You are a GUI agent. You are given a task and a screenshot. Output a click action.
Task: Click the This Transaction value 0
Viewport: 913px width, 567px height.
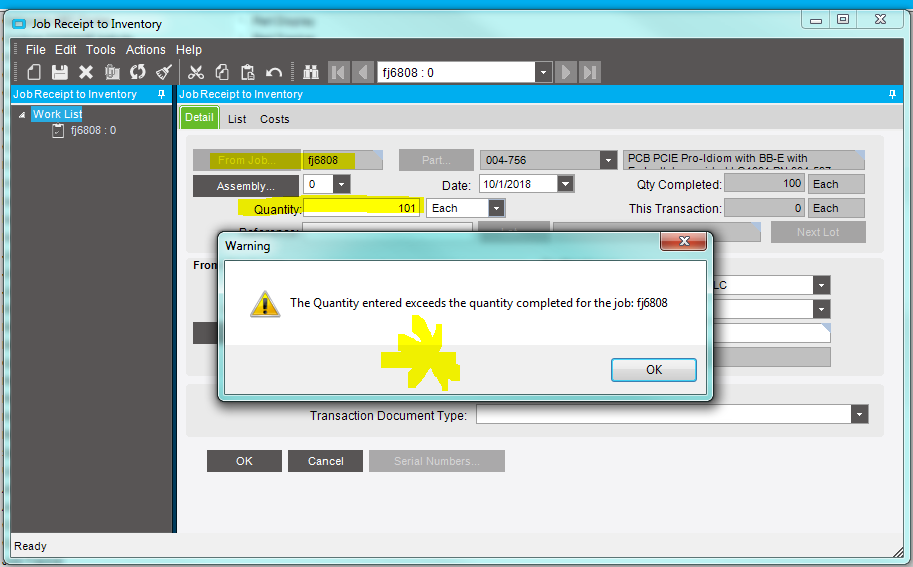click(764, 208)
